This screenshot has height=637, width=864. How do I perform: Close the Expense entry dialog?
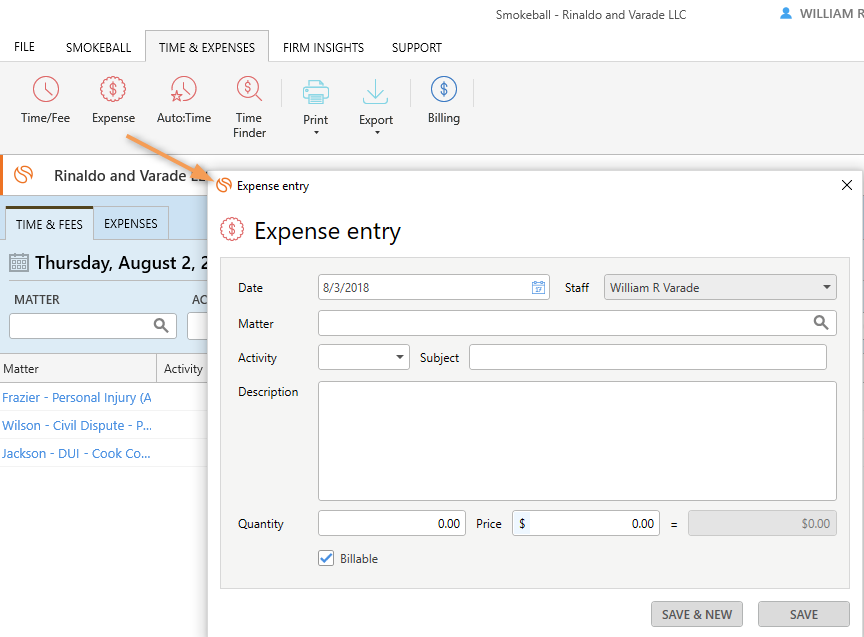click(x=847, y=185)
